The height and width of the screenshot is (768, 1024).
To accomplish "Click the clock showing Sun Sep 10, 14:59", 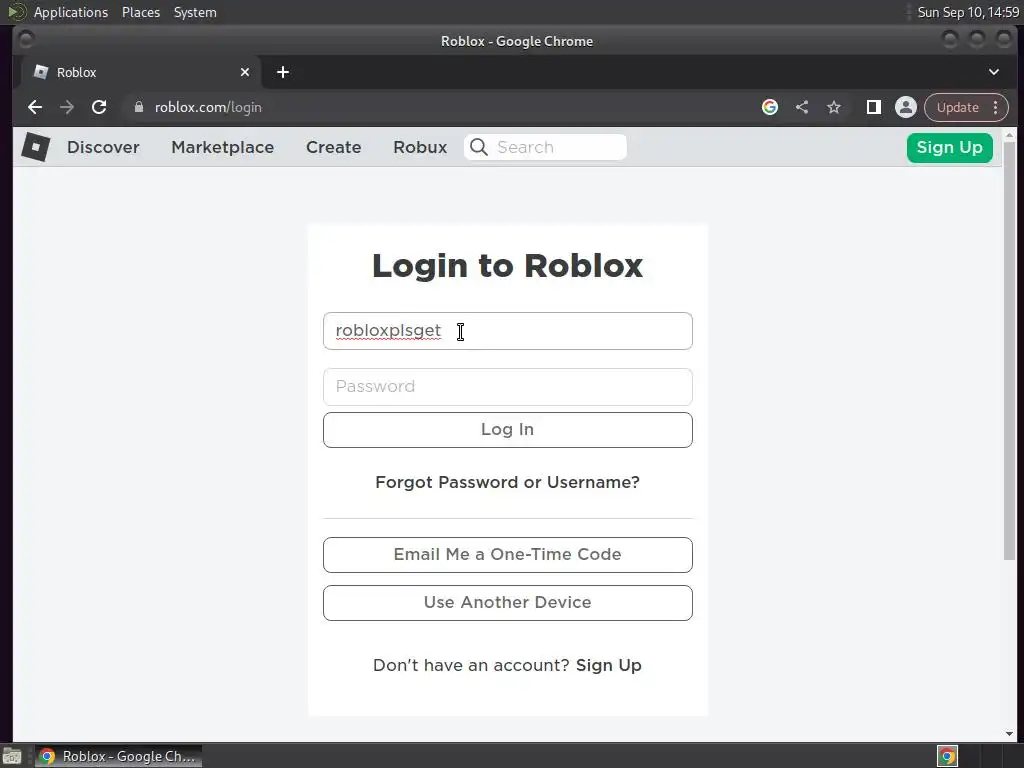I will point(968,12).
